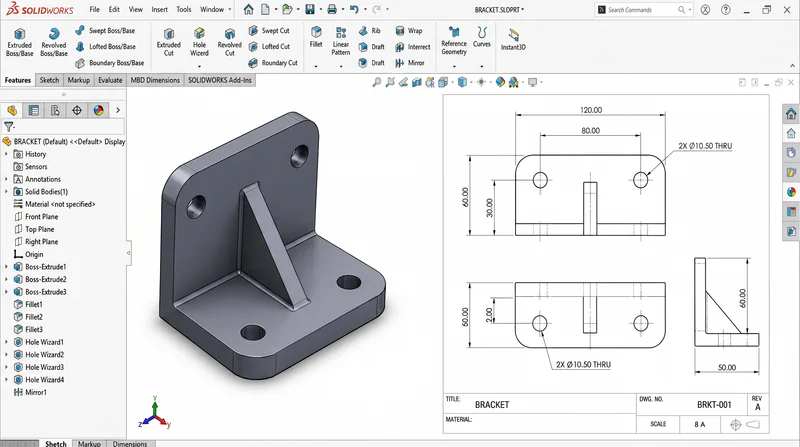Select the Boundary Cut tool
800x447 pixels.
coord(273,63)
